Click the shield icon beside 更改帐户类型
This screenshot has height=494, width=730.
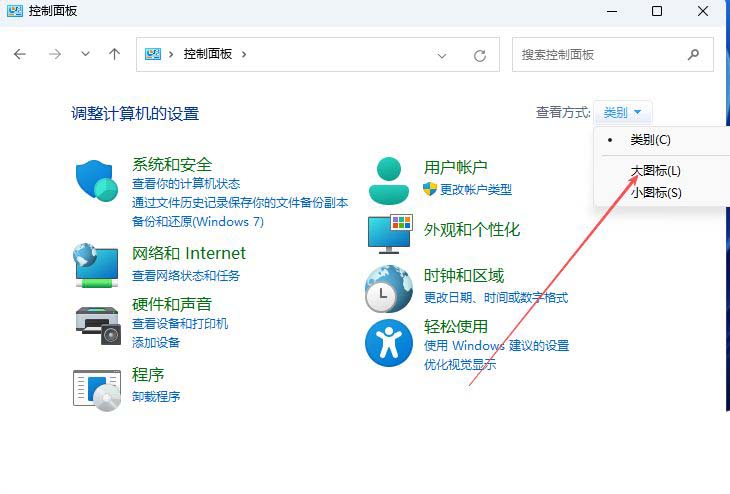click(x=430, y=189)
